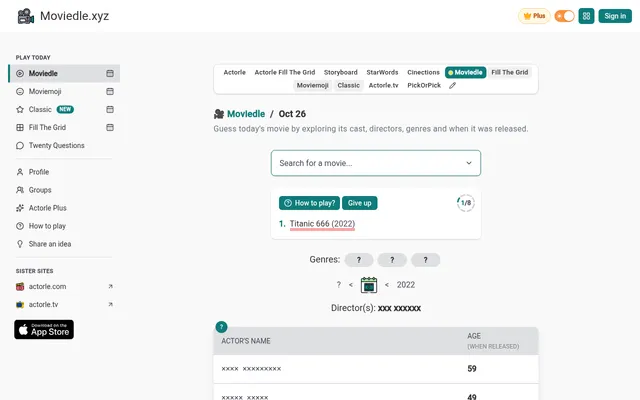Toggle the dark mode switch
This screenshot has width=640, height=400.
564,16
